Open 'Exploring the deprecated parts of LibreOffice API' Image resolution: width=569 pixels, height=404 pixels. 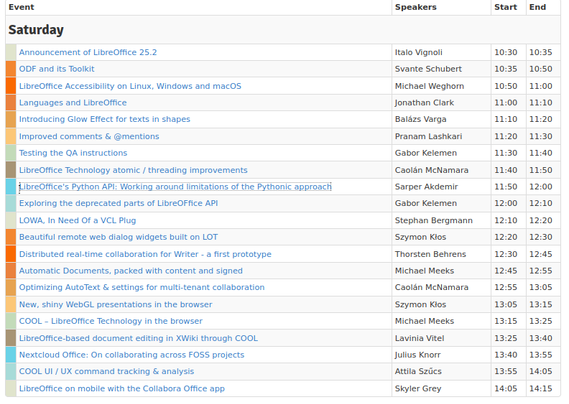[x=118, y=203]
